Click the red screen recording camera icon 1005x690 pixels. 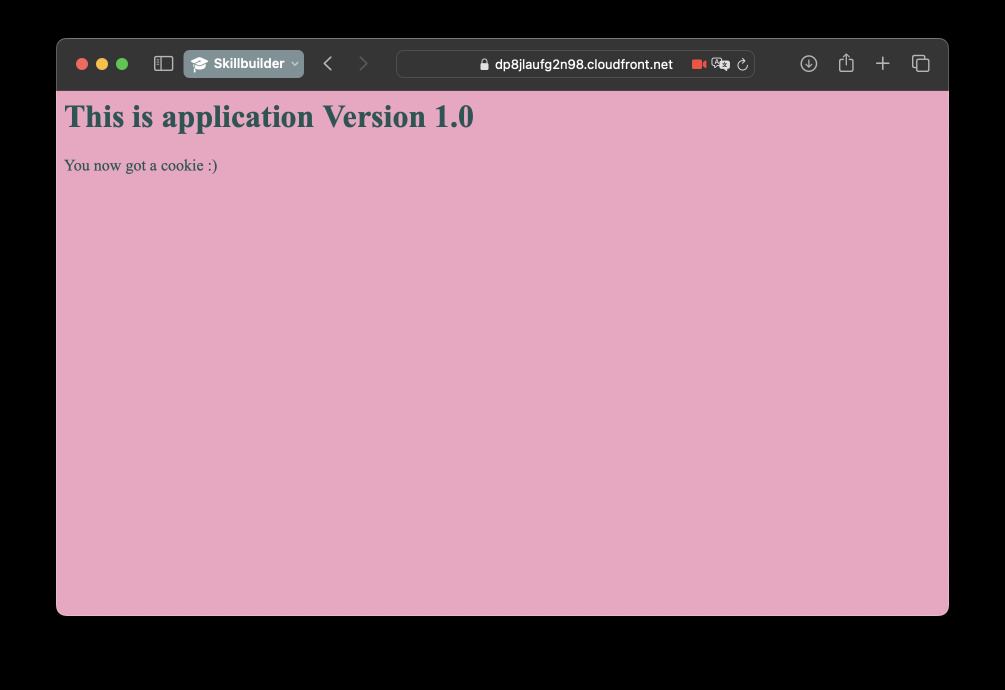click(x=697, y=63)
